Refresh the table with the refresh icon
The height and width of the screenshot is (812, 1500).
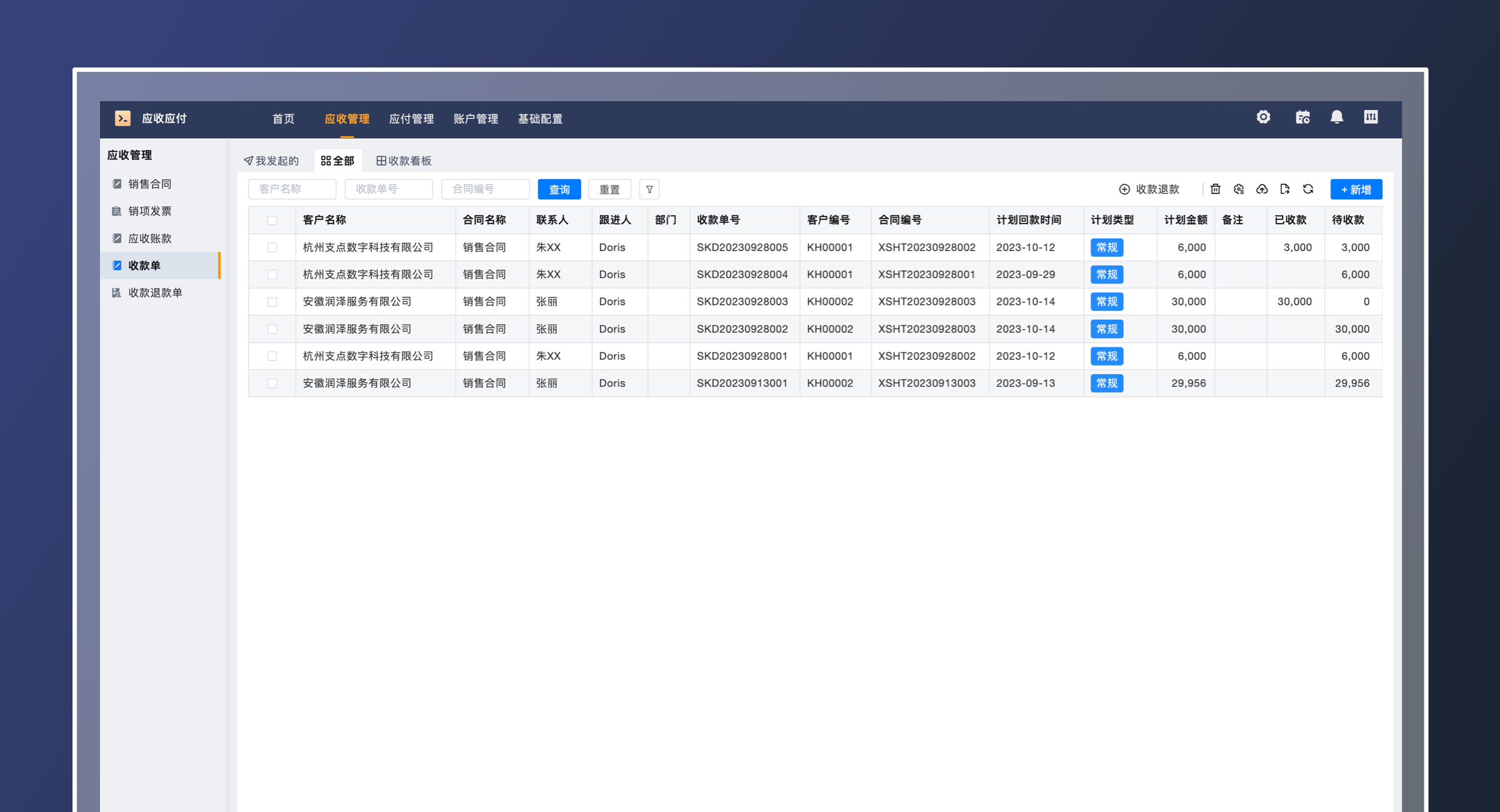[1308, 189]
